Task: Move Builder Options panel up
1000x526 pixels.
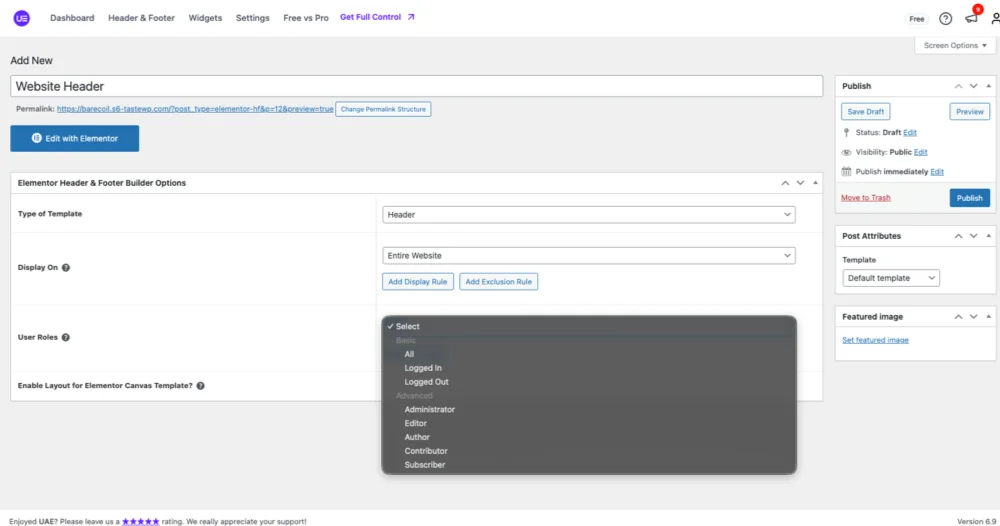Action: [x=784, y=183]
